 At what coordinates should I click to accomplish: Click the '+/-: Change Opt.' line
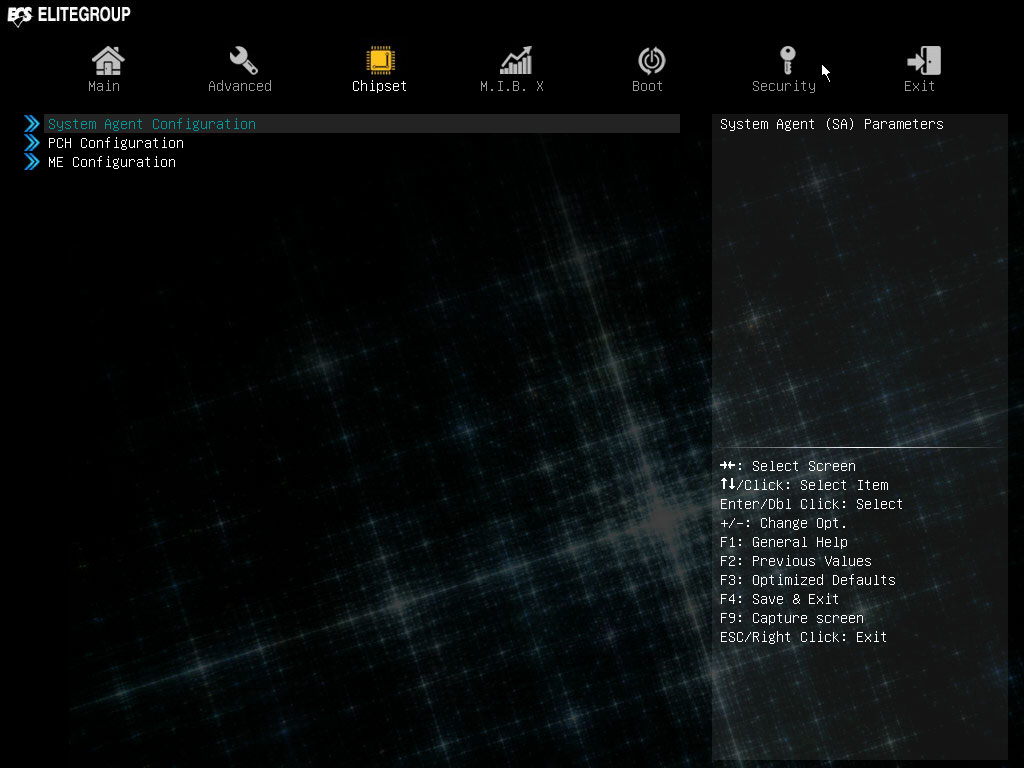click(x=783, y=523)
